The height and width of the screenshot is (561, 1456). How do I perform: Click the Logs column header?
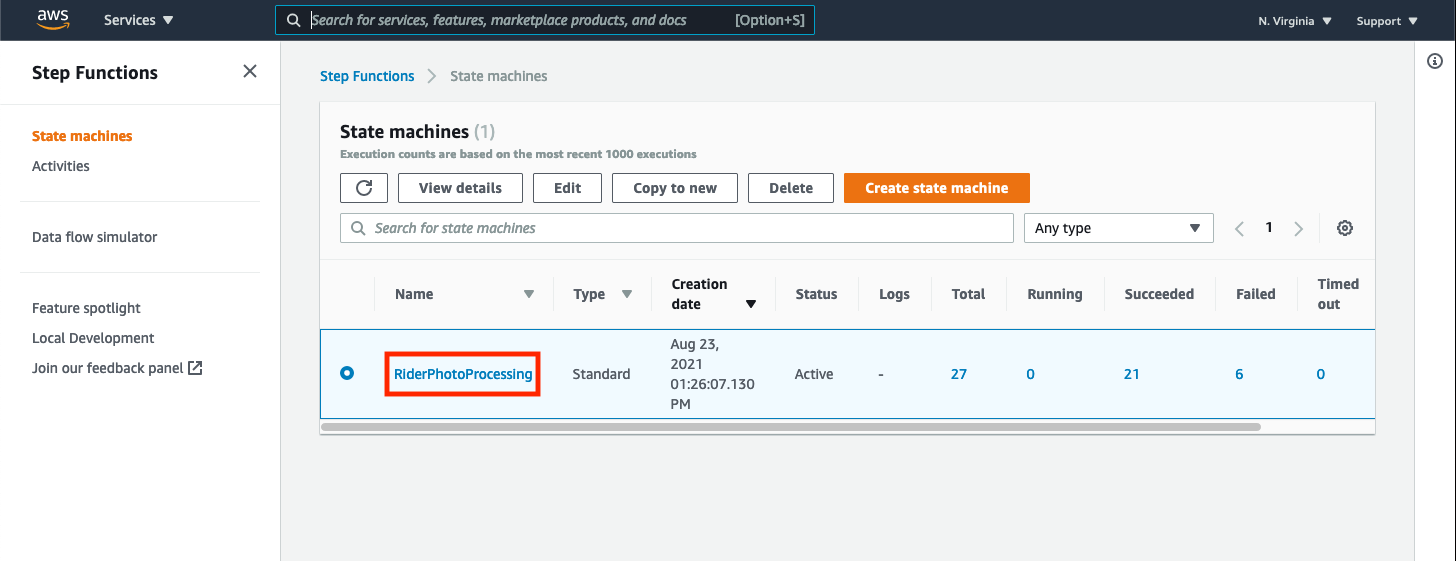(894, 294)
